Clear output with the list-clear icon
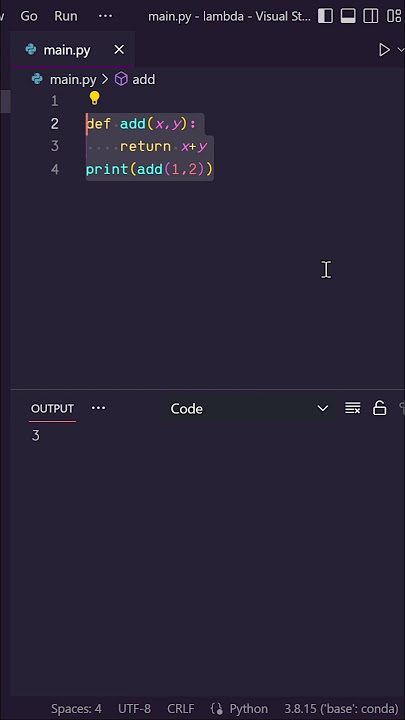Viewport: 405px width, 720px height. coord(353,408)
